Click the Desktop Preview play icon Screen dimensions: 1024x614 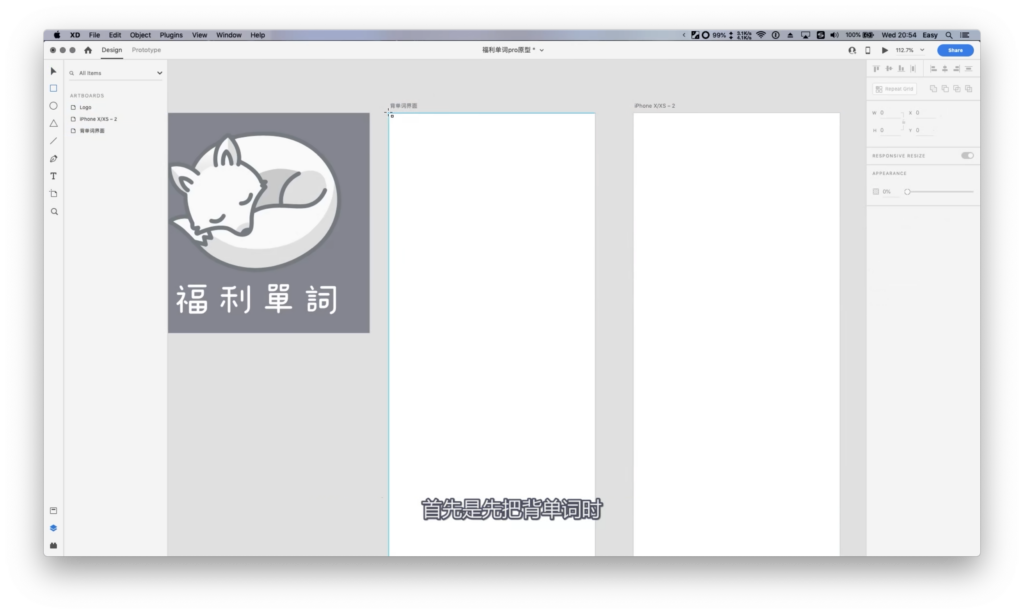[x=884, y=50]
